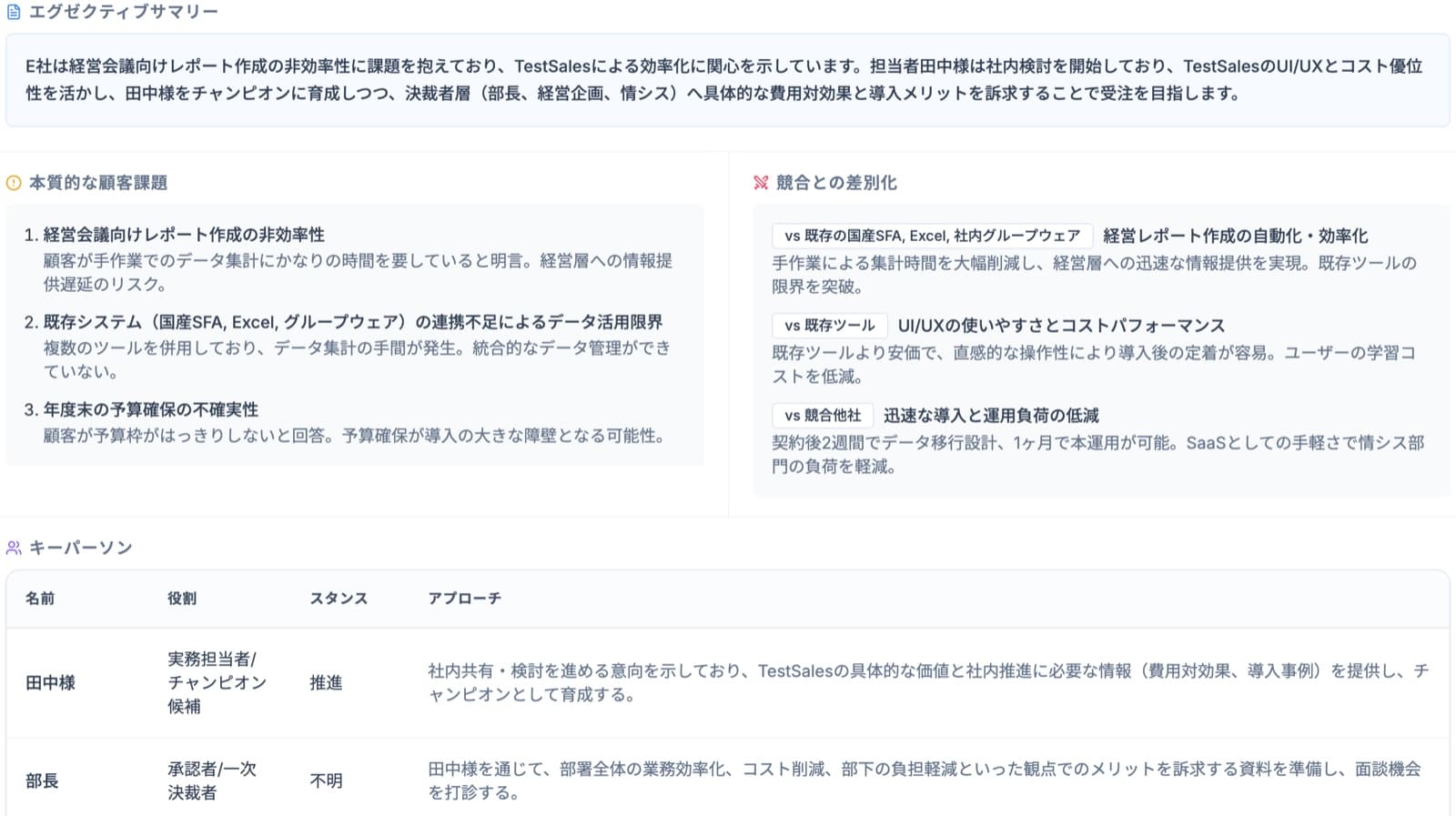
Task: Click the vs 既存ツール tag
Action: (x=829, y=326)
